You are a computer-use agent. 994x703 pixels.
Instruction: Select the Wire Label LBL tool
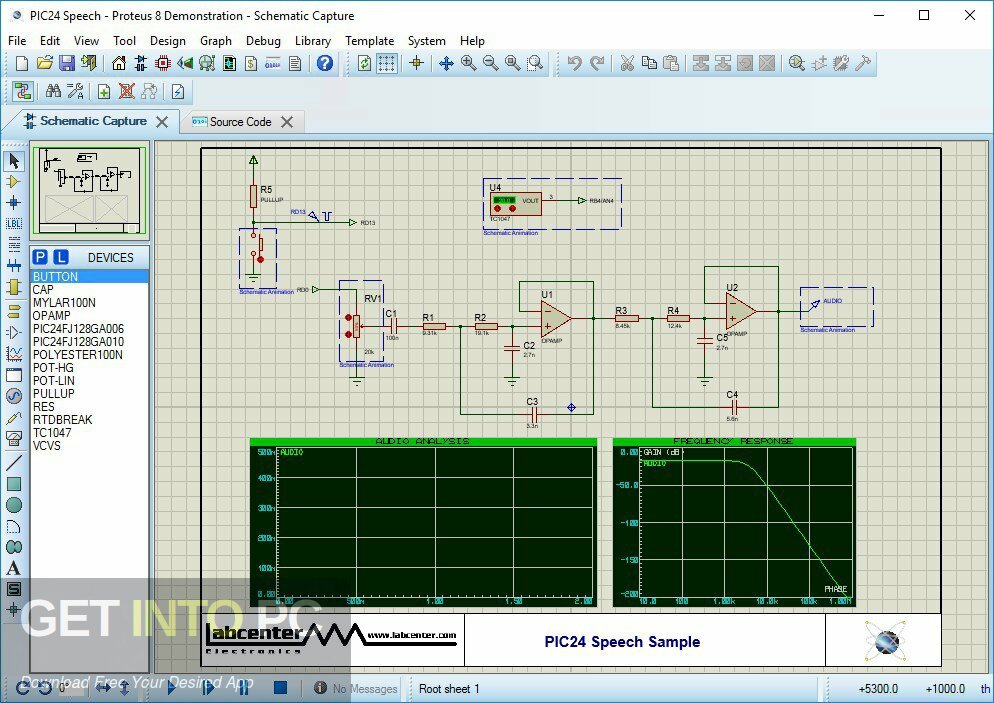click(14, 224)
